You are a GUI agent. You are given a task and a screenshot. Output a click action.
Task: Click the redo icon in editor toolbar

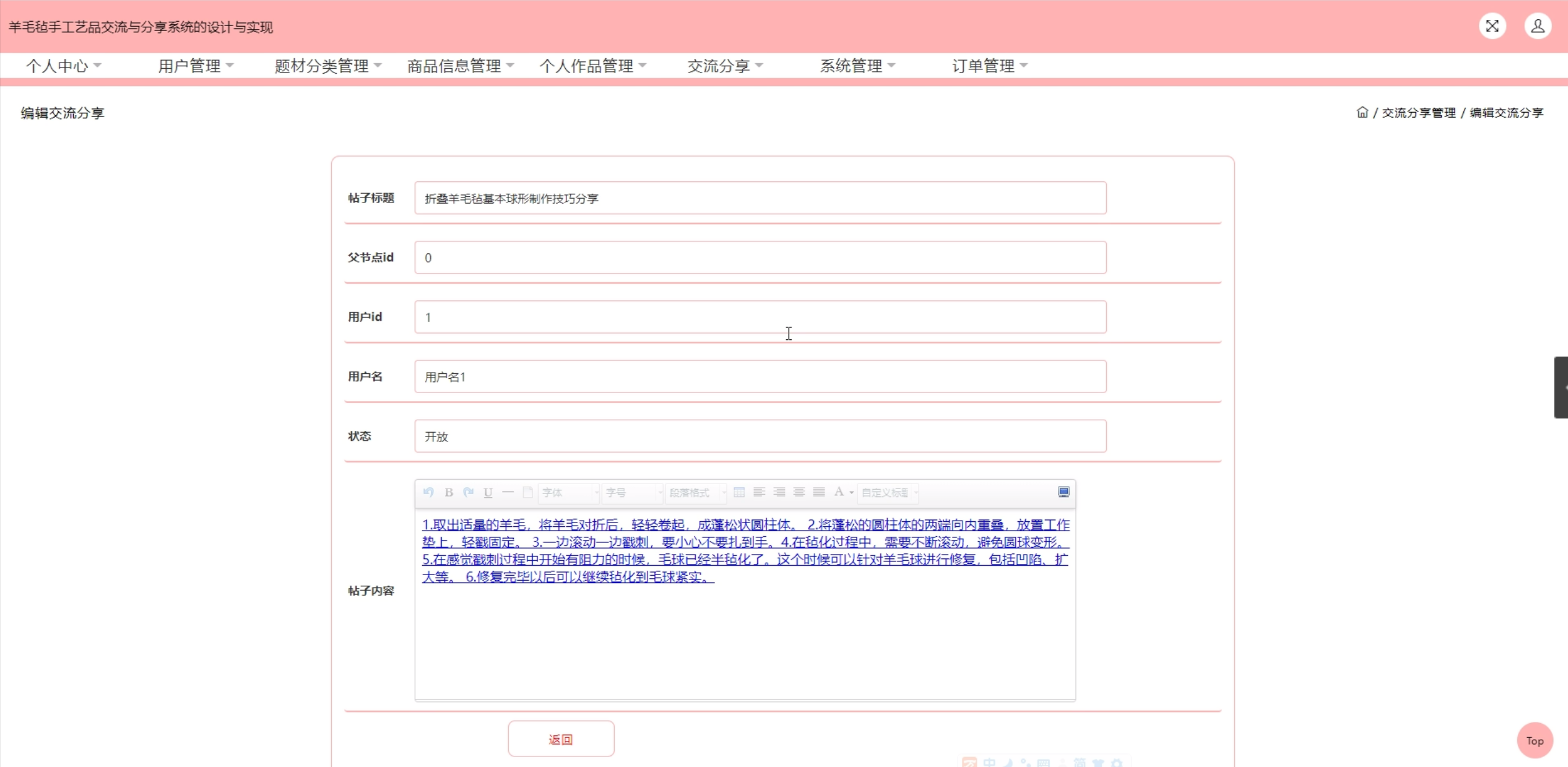point(469,492)
